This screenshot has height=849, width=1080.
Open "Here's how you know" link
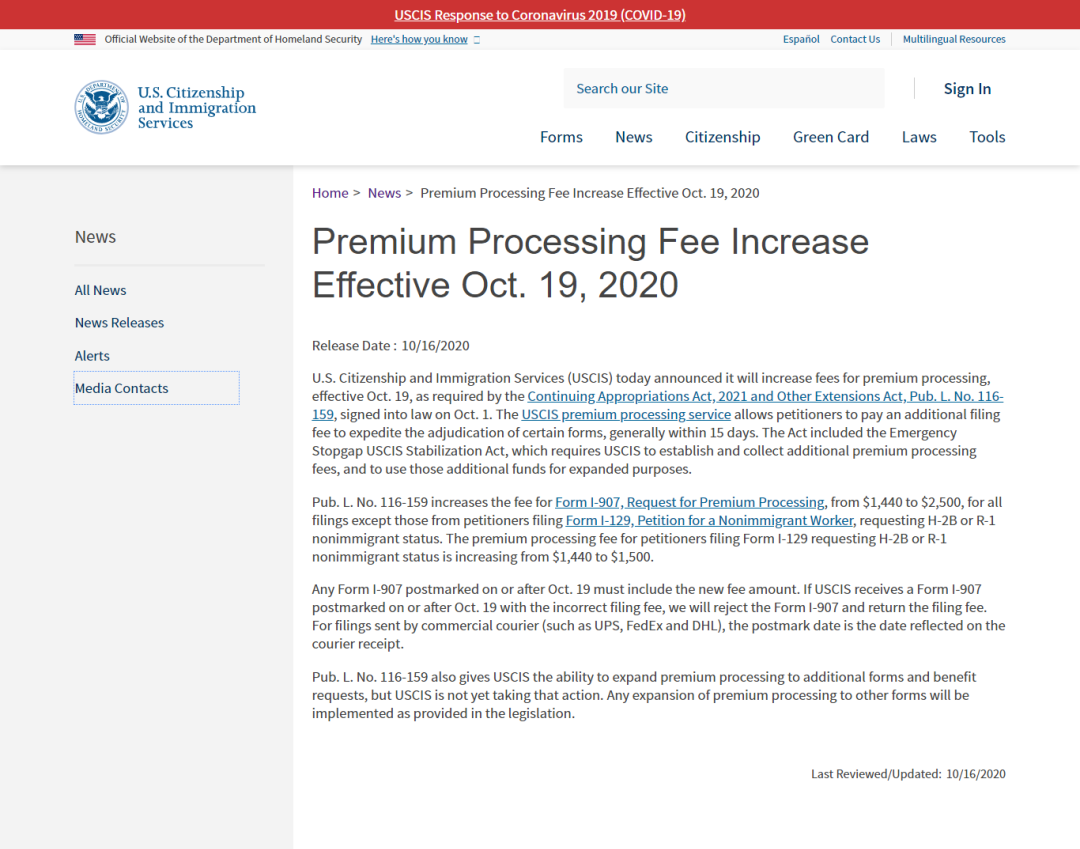(419, 39)
